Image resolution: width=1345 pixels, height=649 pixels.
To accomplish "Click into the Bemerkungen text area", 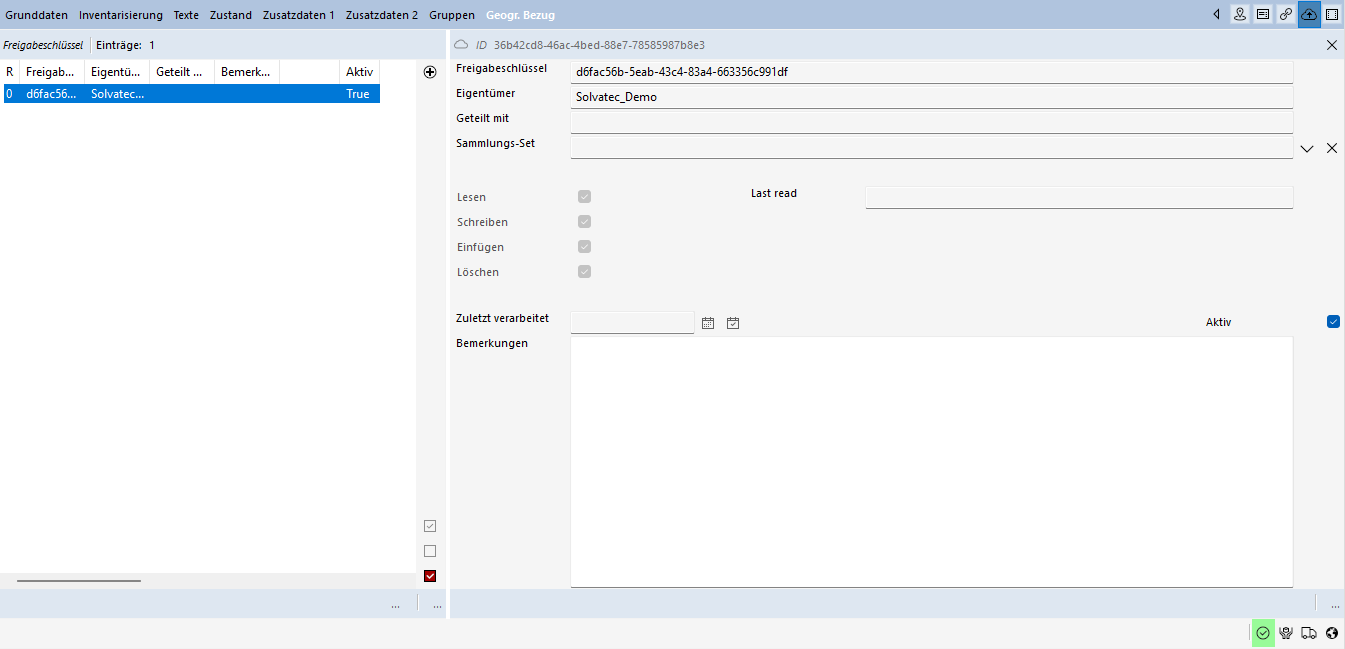I will coord(930,460).
